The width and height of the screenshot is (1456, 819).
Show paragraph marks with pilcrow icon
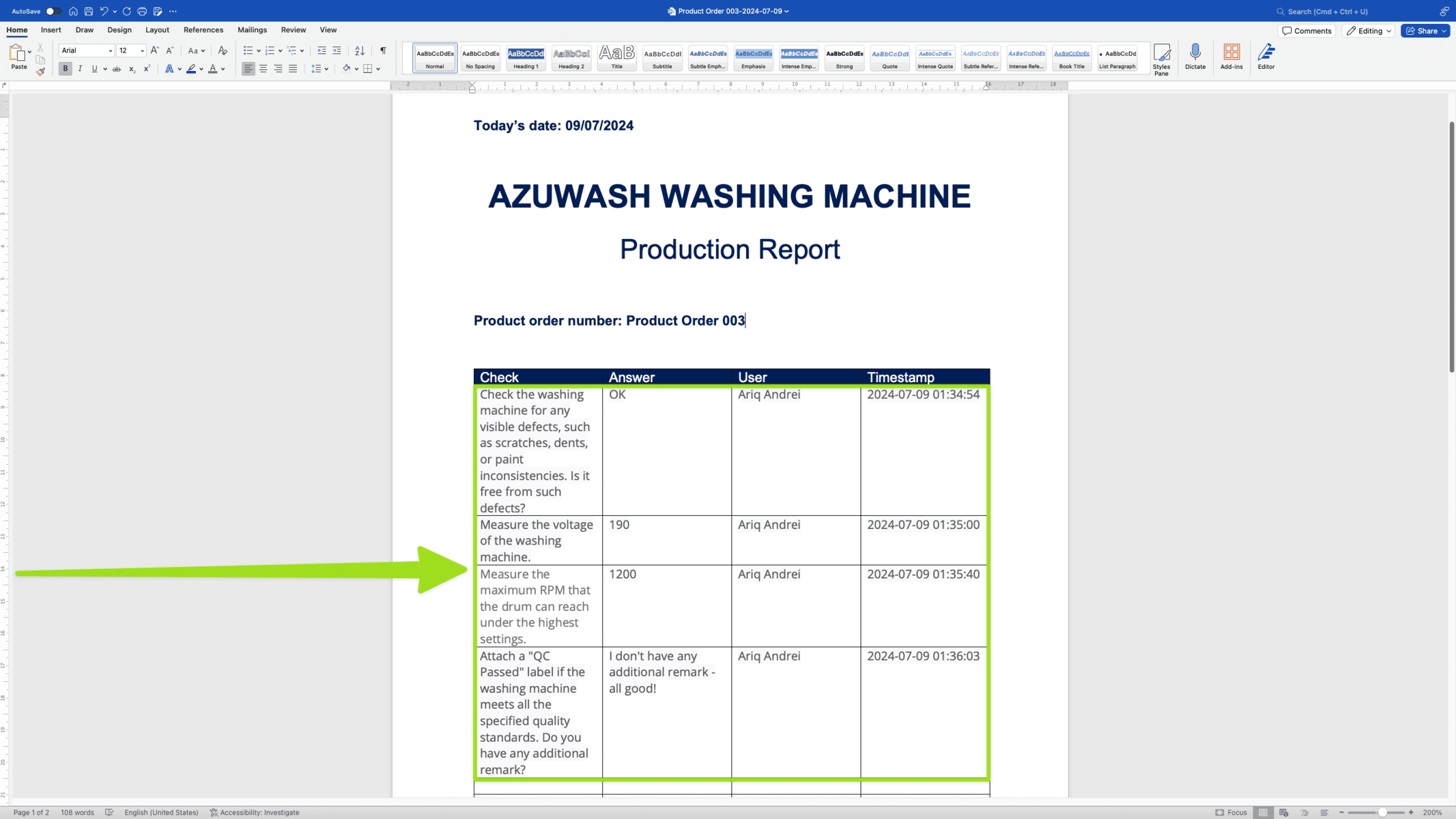pos(383,51)
